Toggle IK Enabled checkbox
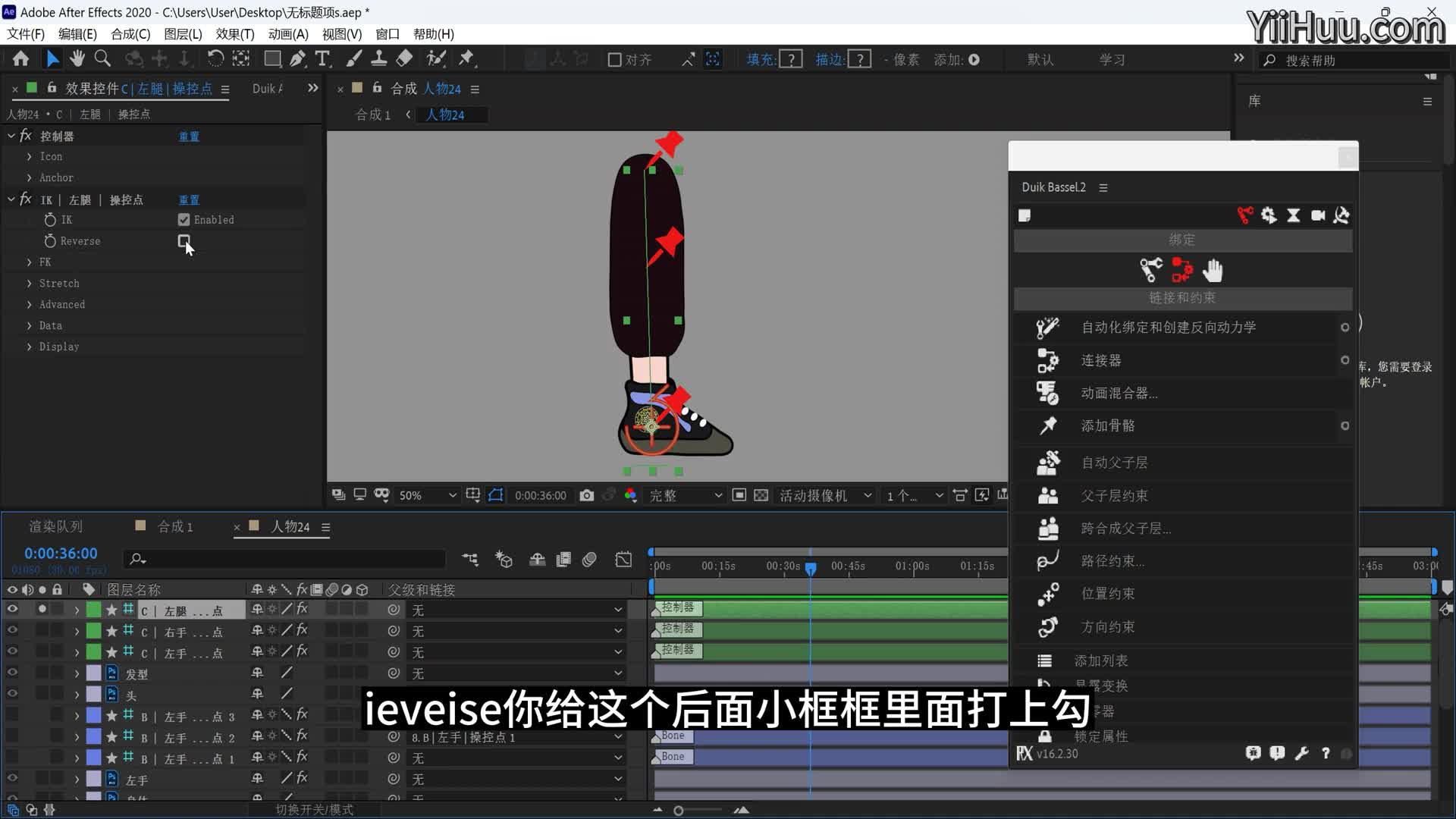This screenshot has height=819, width=1456. point(184,220)
